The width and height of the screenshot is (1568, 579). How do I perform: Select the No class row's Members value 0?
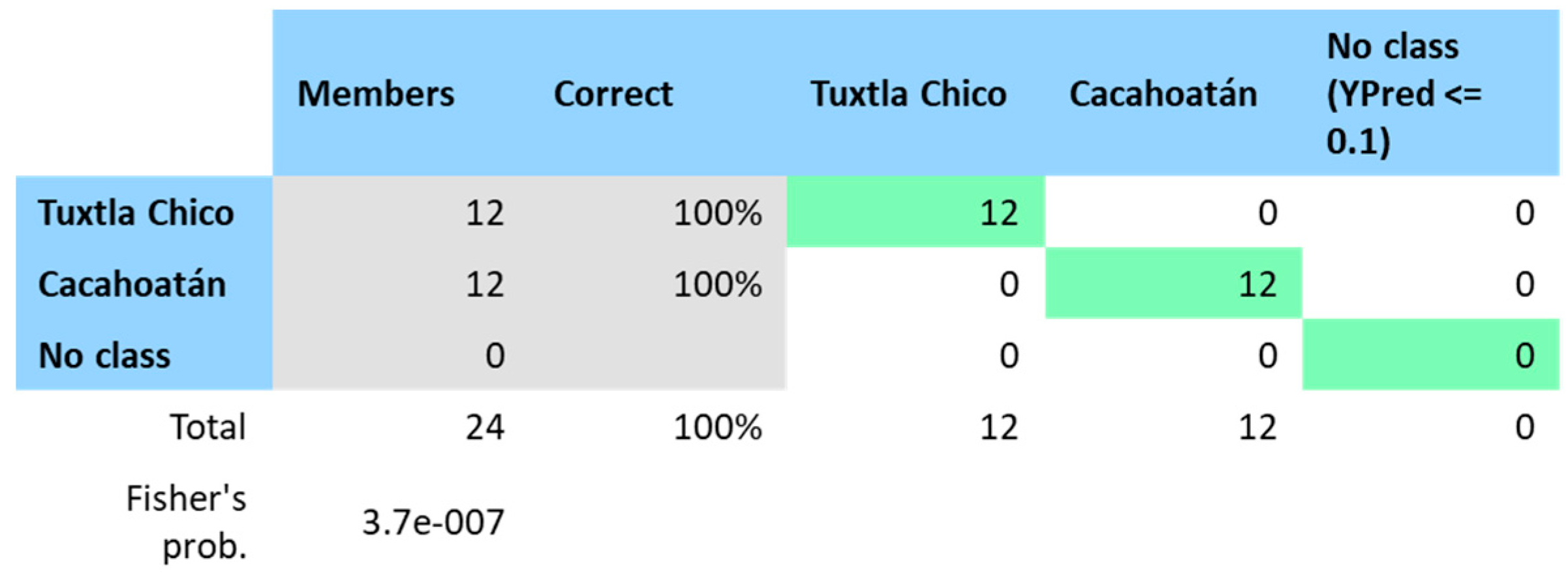495,356
